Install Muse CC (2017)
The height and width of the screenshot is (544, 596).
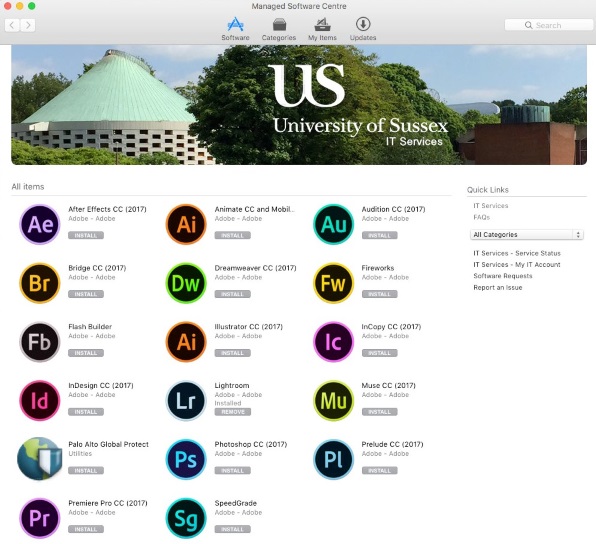click(x=379, y=412)
